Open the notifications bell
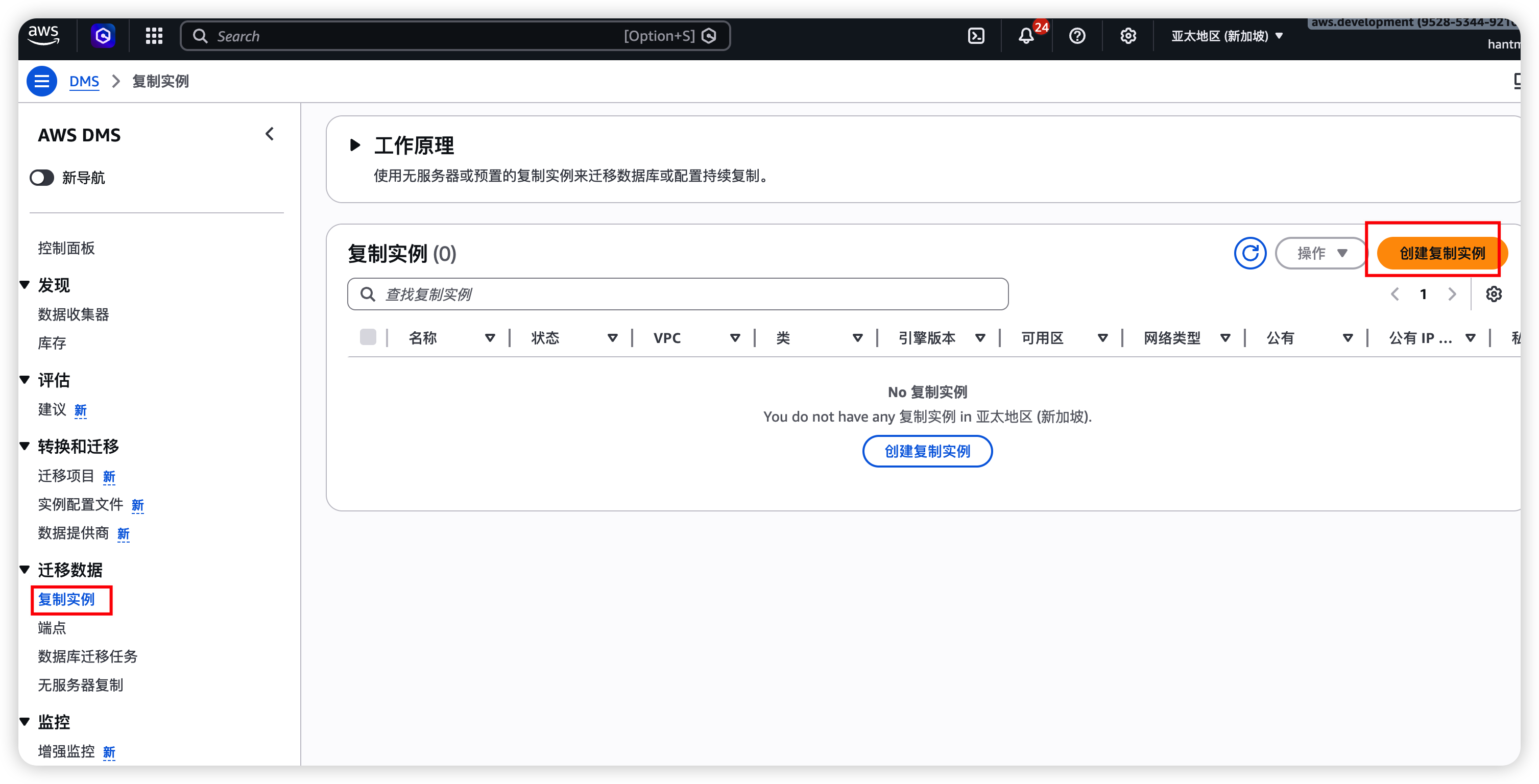1539x784 pixels. (x=1026, y=36)
